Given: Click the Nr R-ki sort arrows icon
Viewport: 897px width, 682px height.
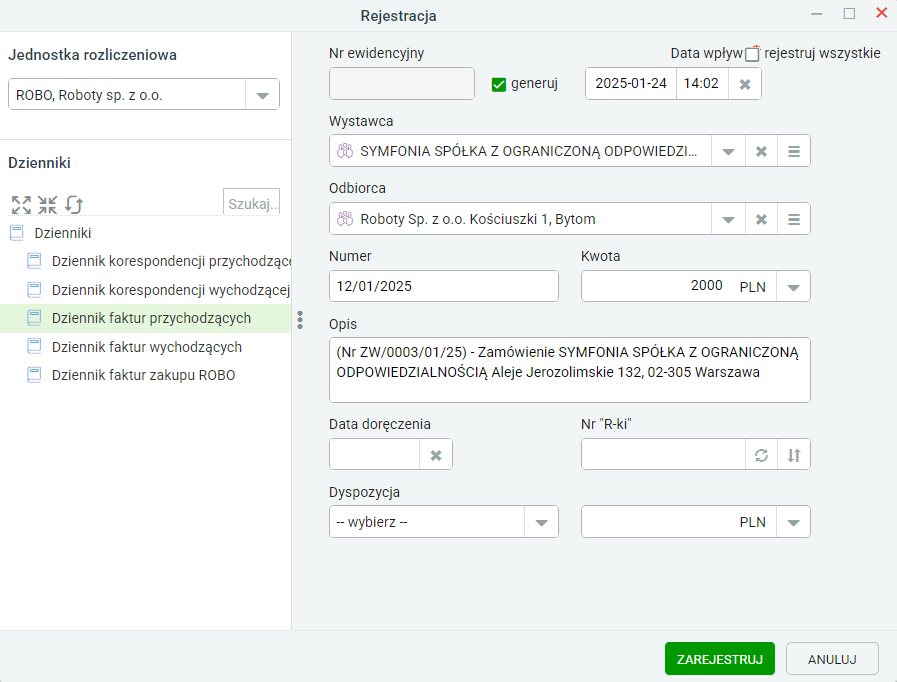Looking at the screenshot, I should tap(793, 455).
